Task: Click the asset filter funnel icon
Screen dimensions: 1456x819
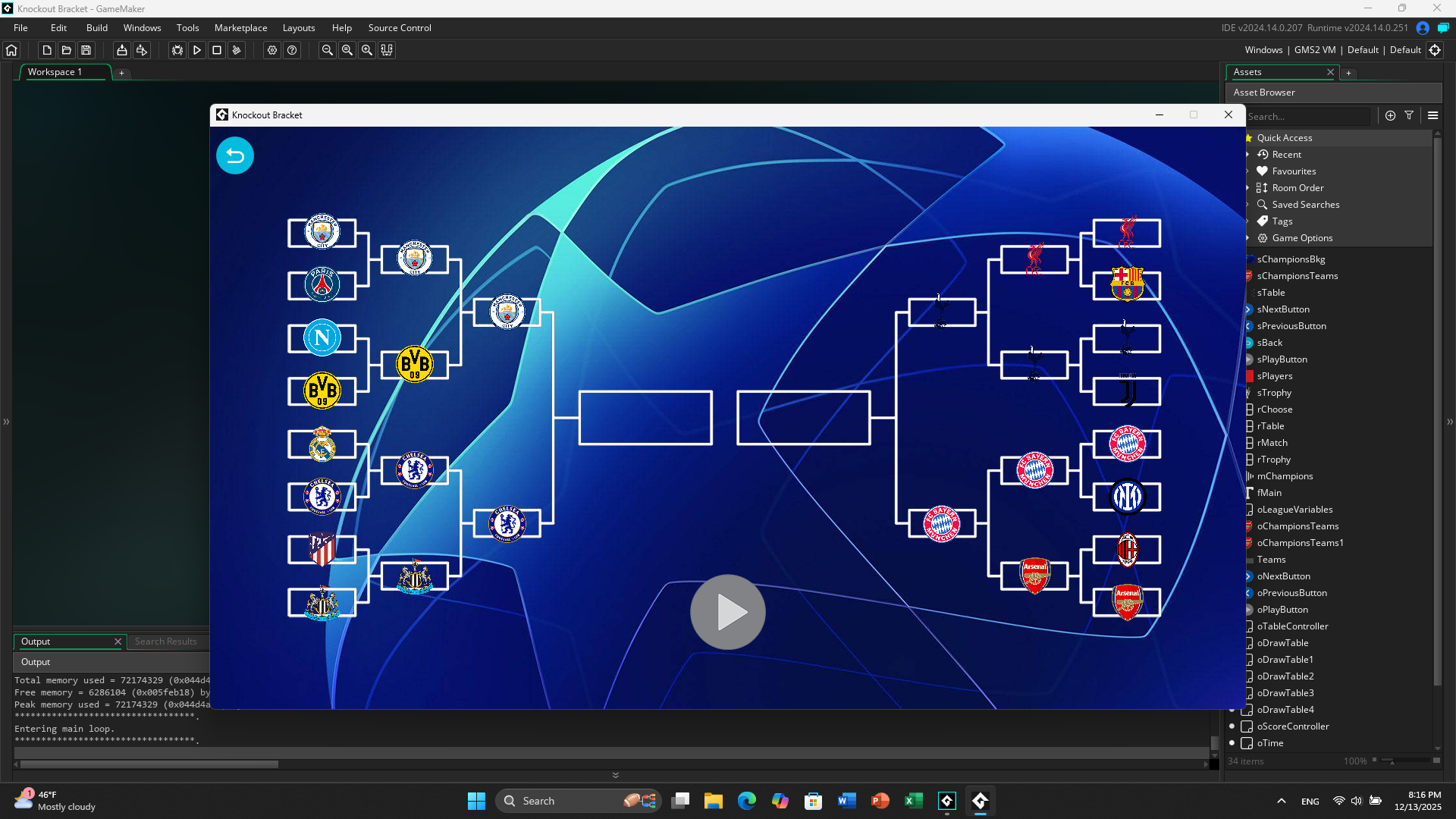Action: point(1409,115)
